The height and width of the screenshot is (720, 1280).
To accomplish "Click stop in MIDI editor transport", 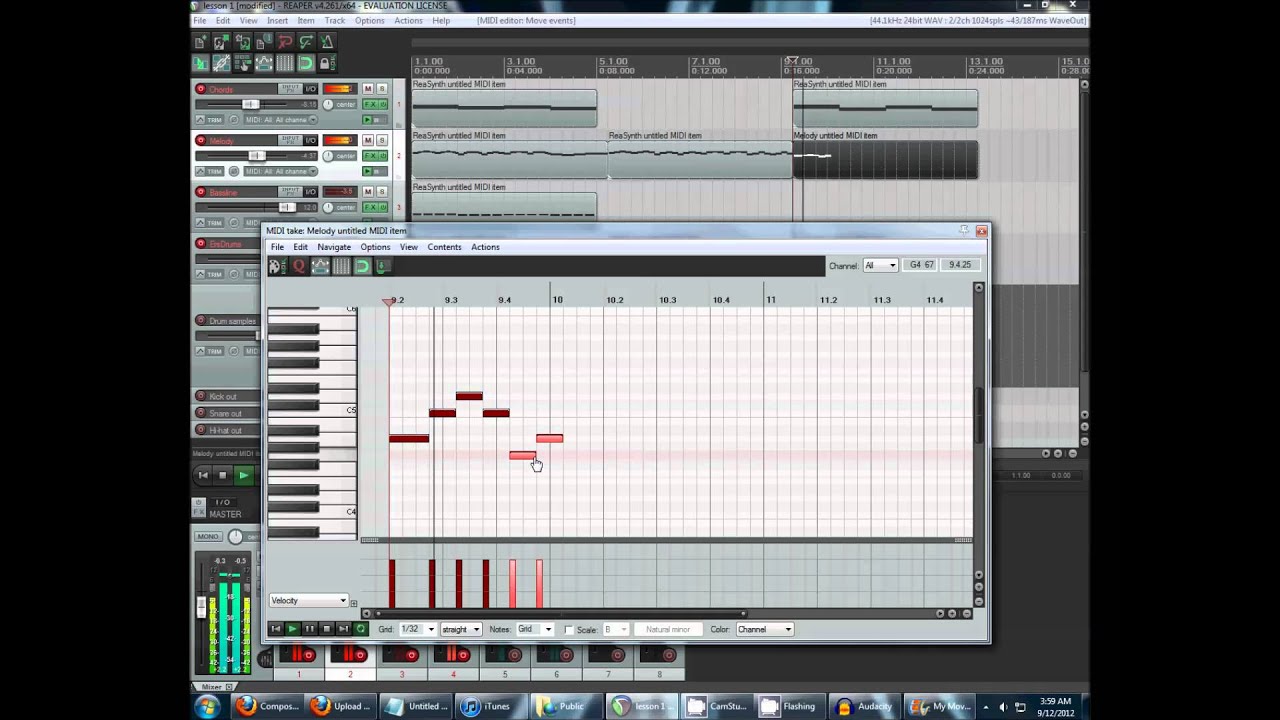I will [326, 629].
